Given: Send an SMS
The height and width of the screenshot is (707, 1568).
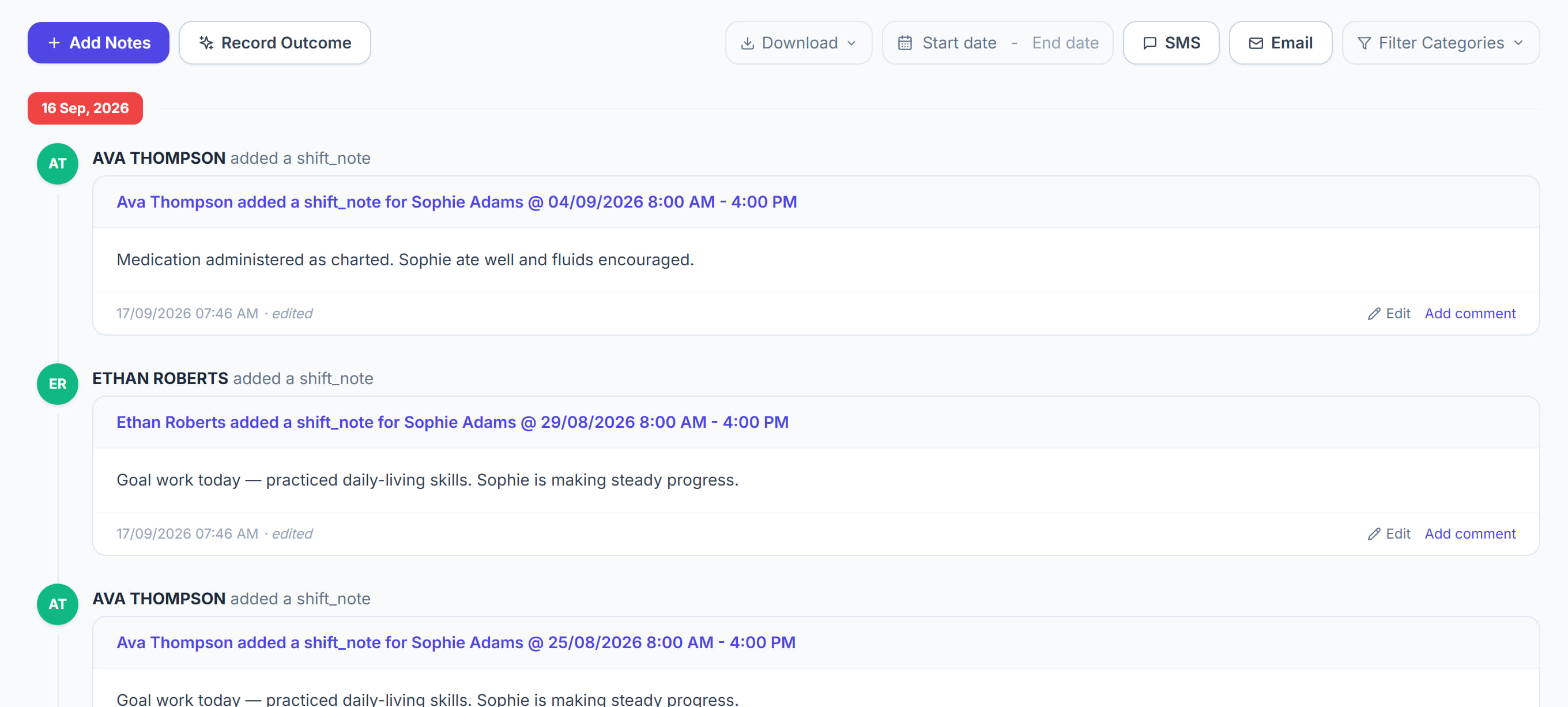Looking at the screenshot, I should [1170, 43].
